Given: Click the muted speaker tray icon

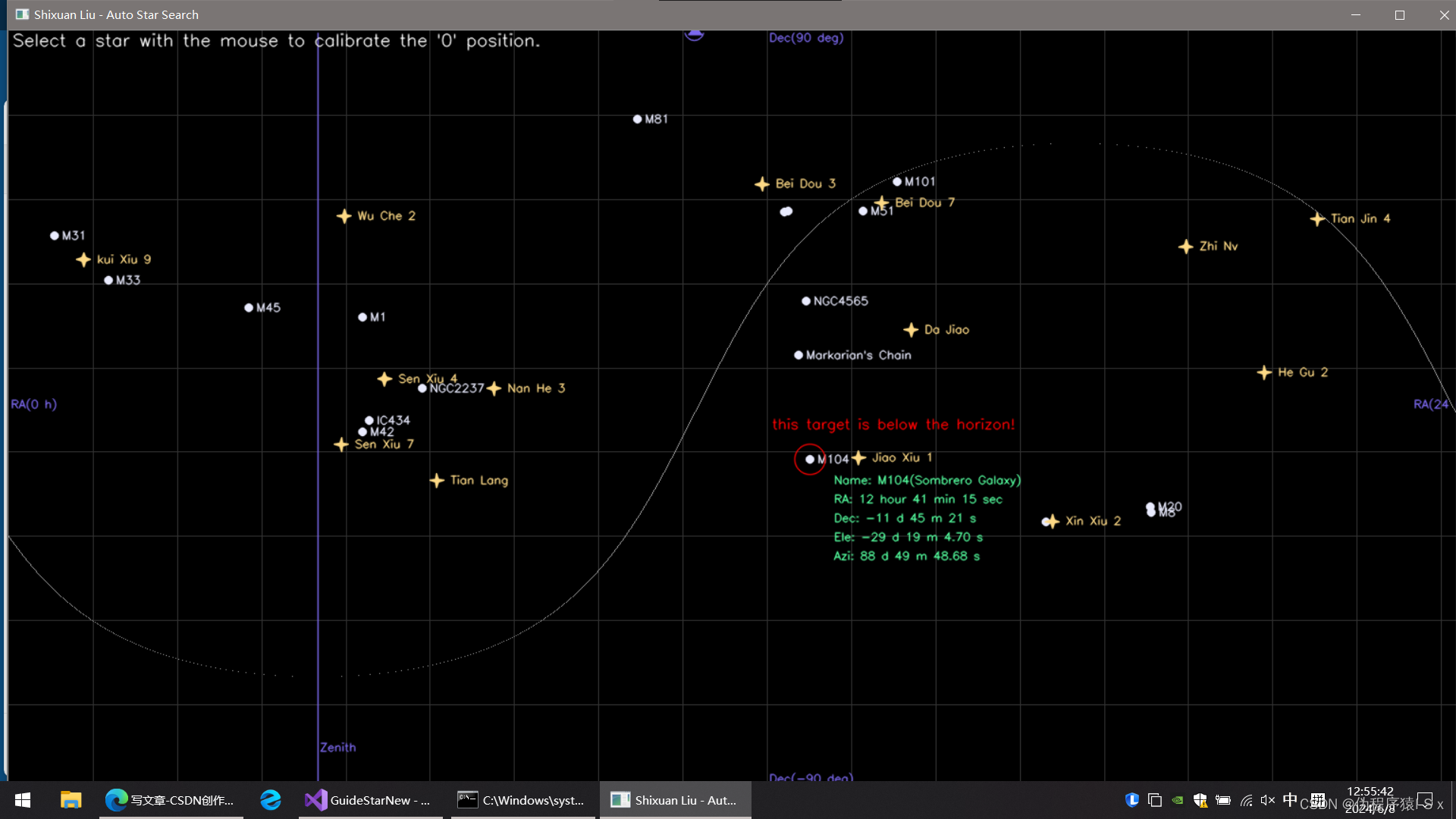Looking at the screenshot, I should click(1267, 800).
